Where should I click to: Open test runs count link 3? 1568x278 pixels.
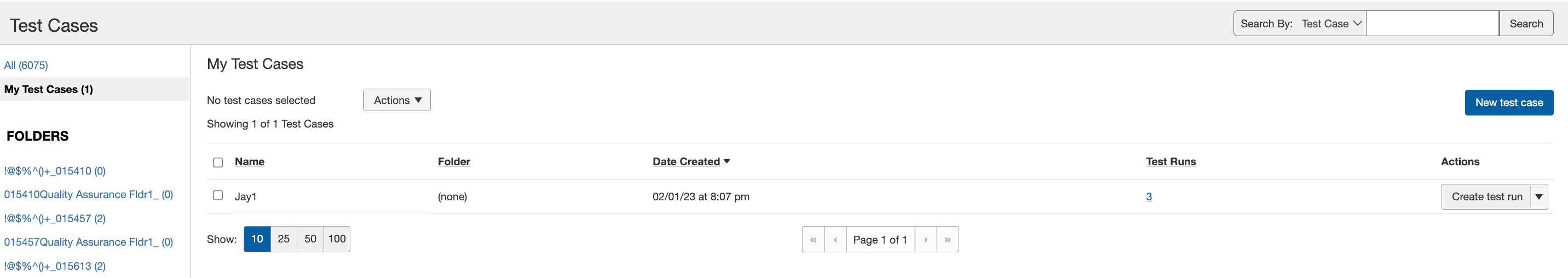tap(1149, 196)
